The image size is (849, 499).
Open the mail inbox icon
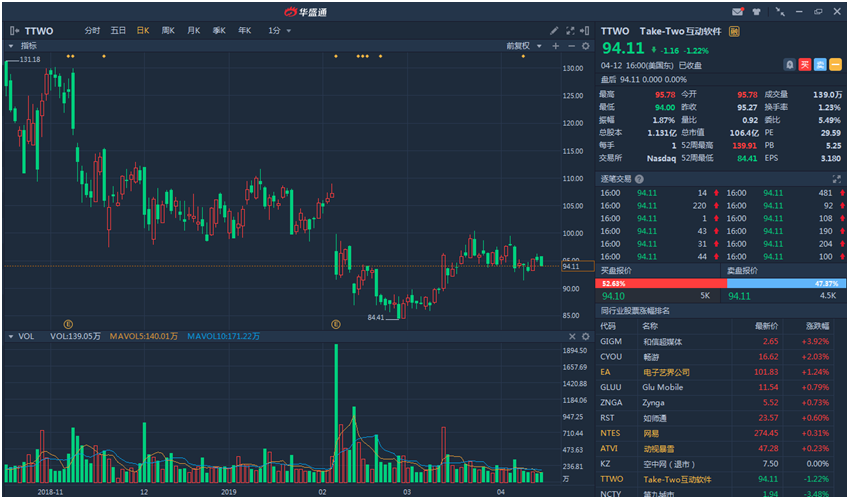click(738, 11)
